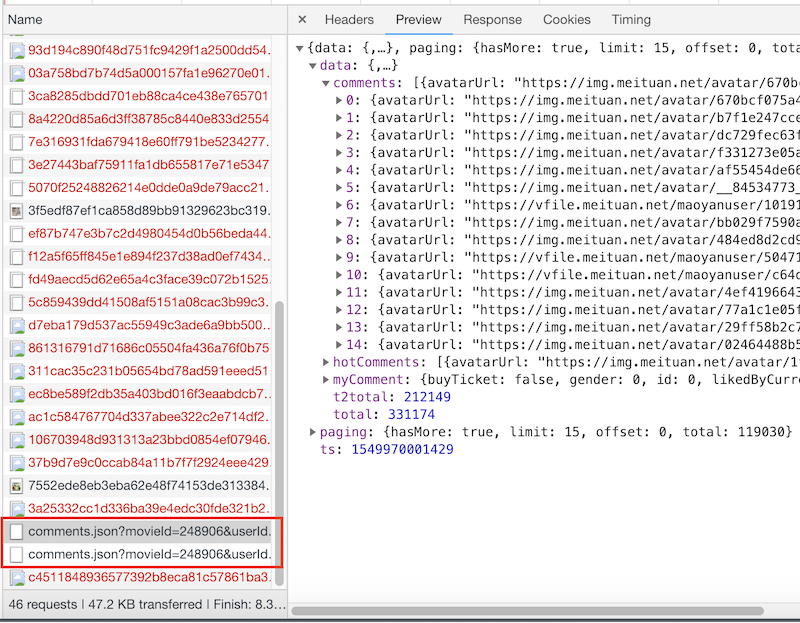Click file icon of ef87b747e3b7c2d request
Screen dimensions: 800x623
click(17, 234)
